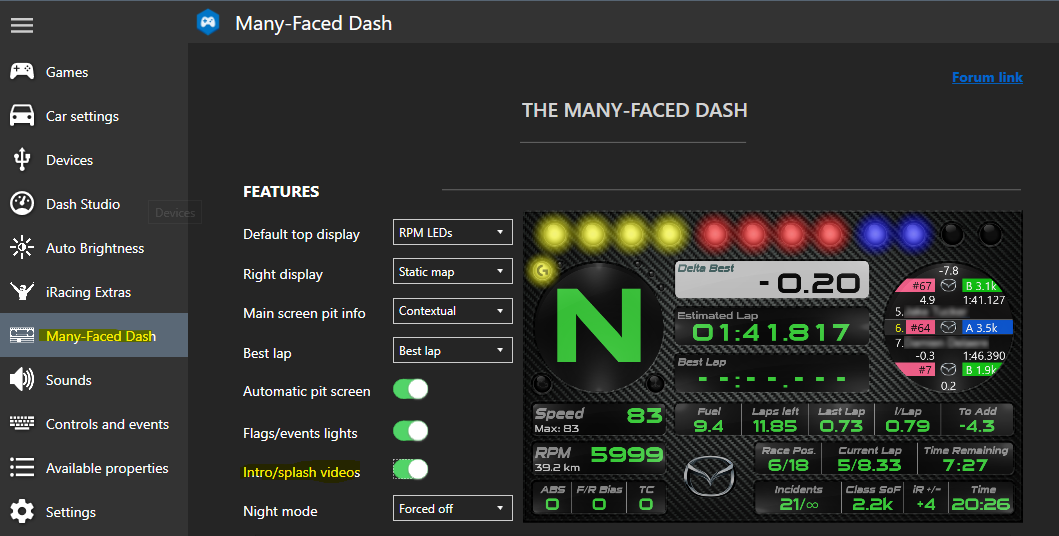The width and height of the screenshot is (1059, 536).
Task: Click THE MANY-FACED DASH heading text
Action: tap(634, 110)
